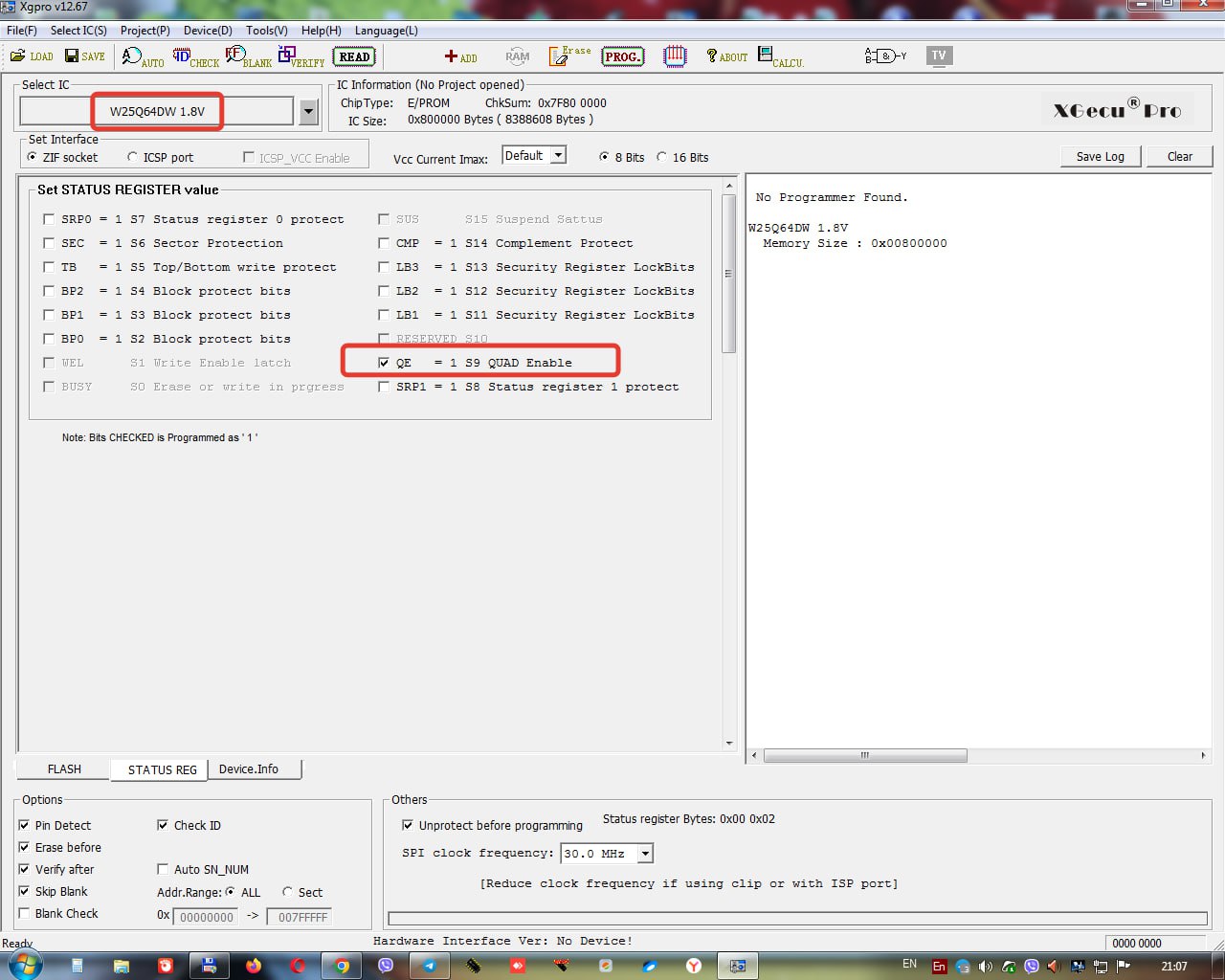Check the SEC Sector Protection bit
Screen dimensions: 1225x980
coord(49,243)
